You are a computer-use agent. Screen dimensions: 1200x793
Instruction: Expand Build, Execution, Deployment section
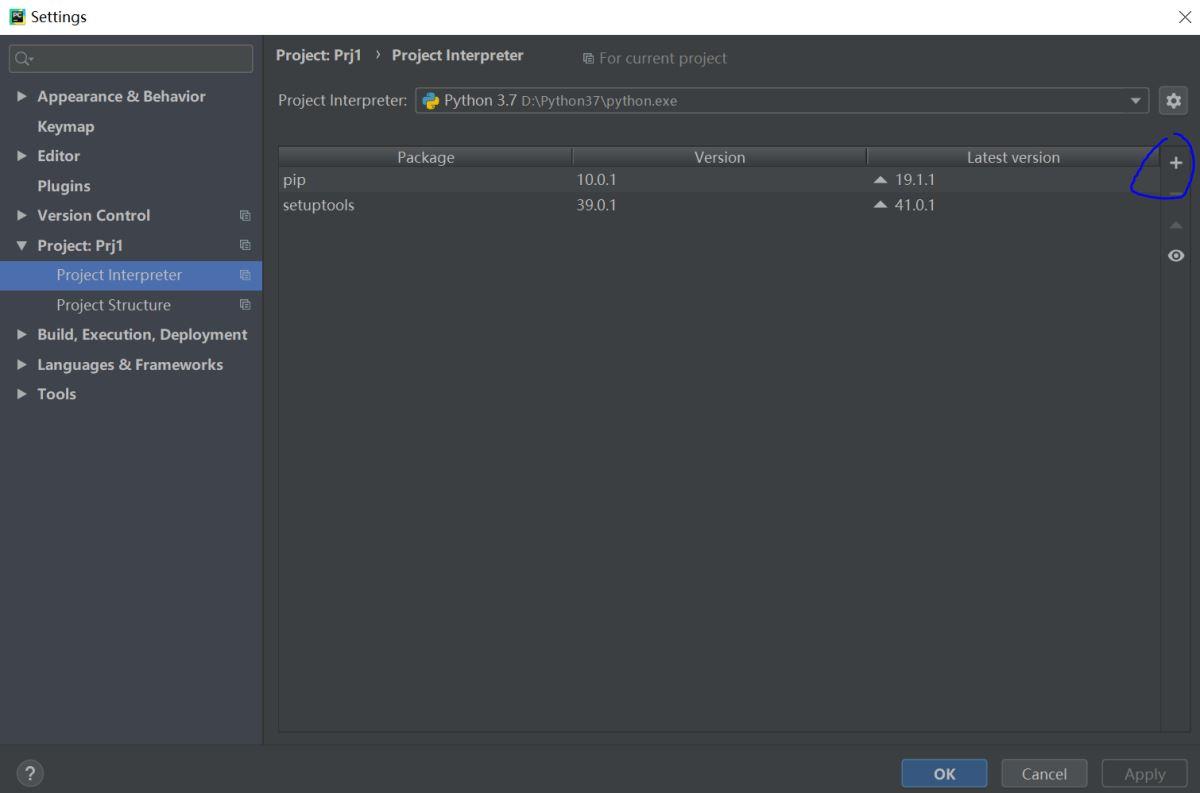(22, 335)
